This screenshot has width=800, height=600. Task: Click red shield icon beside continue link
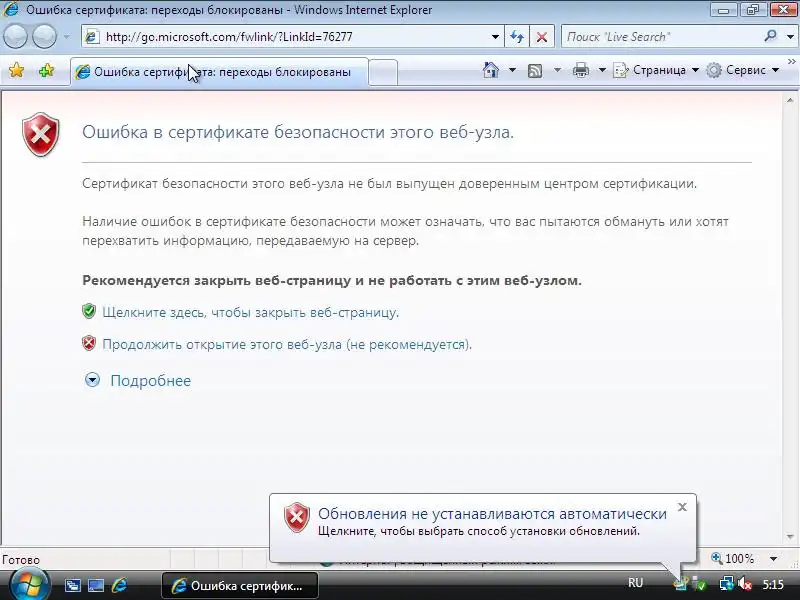click(89, 343)
